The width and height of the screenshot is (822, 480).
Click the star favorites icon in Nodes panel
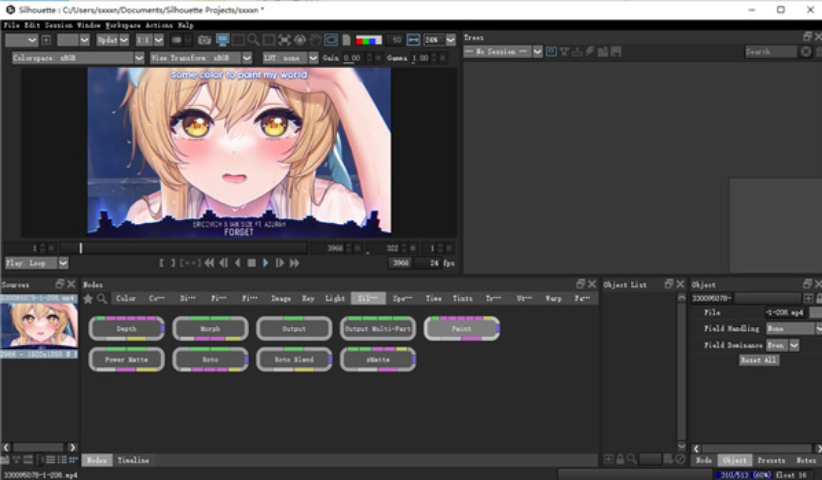click(88, 298)
